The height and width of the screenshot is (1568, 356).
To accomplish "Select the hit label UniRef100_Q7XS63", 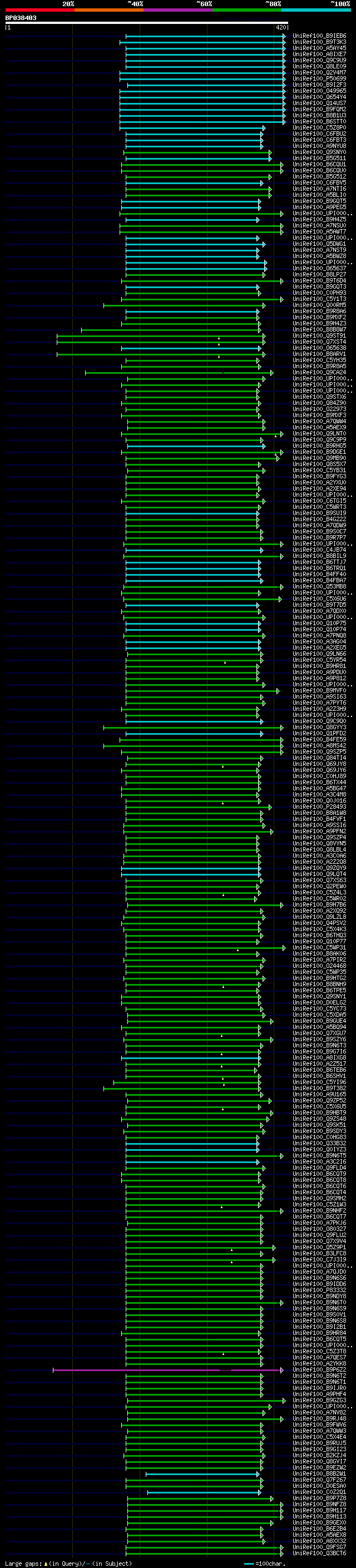I will 319,880.
